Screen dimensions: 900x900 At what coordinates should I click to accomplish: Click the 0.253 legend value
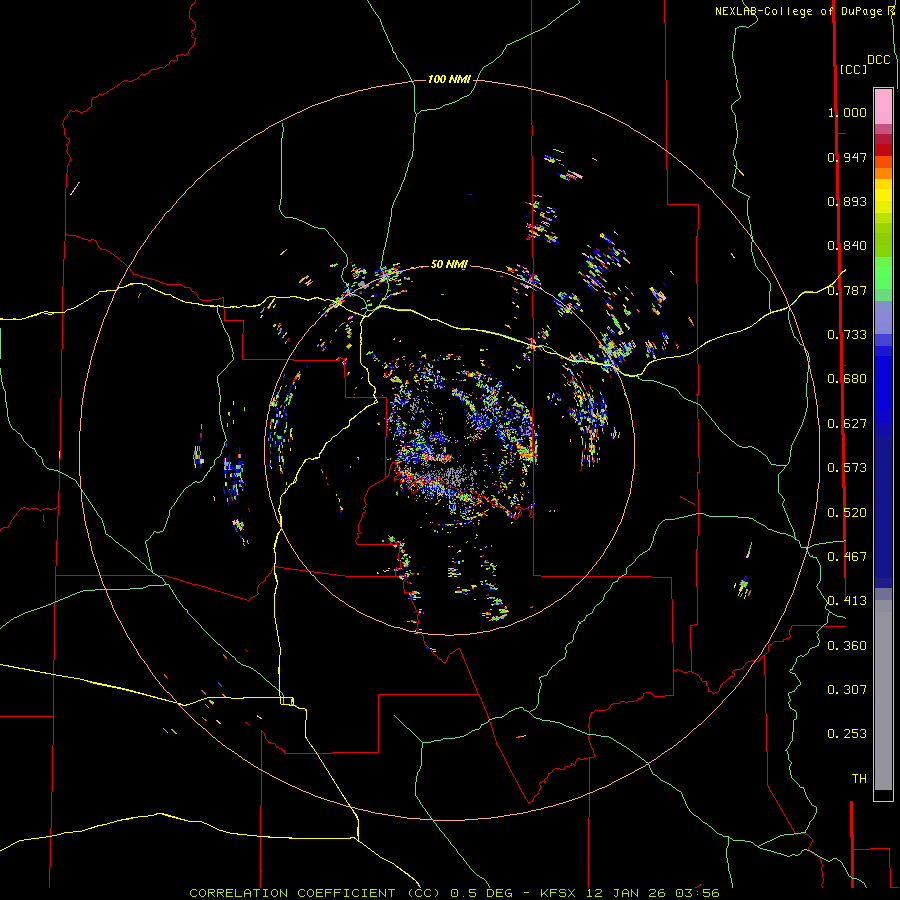[847, 734]
